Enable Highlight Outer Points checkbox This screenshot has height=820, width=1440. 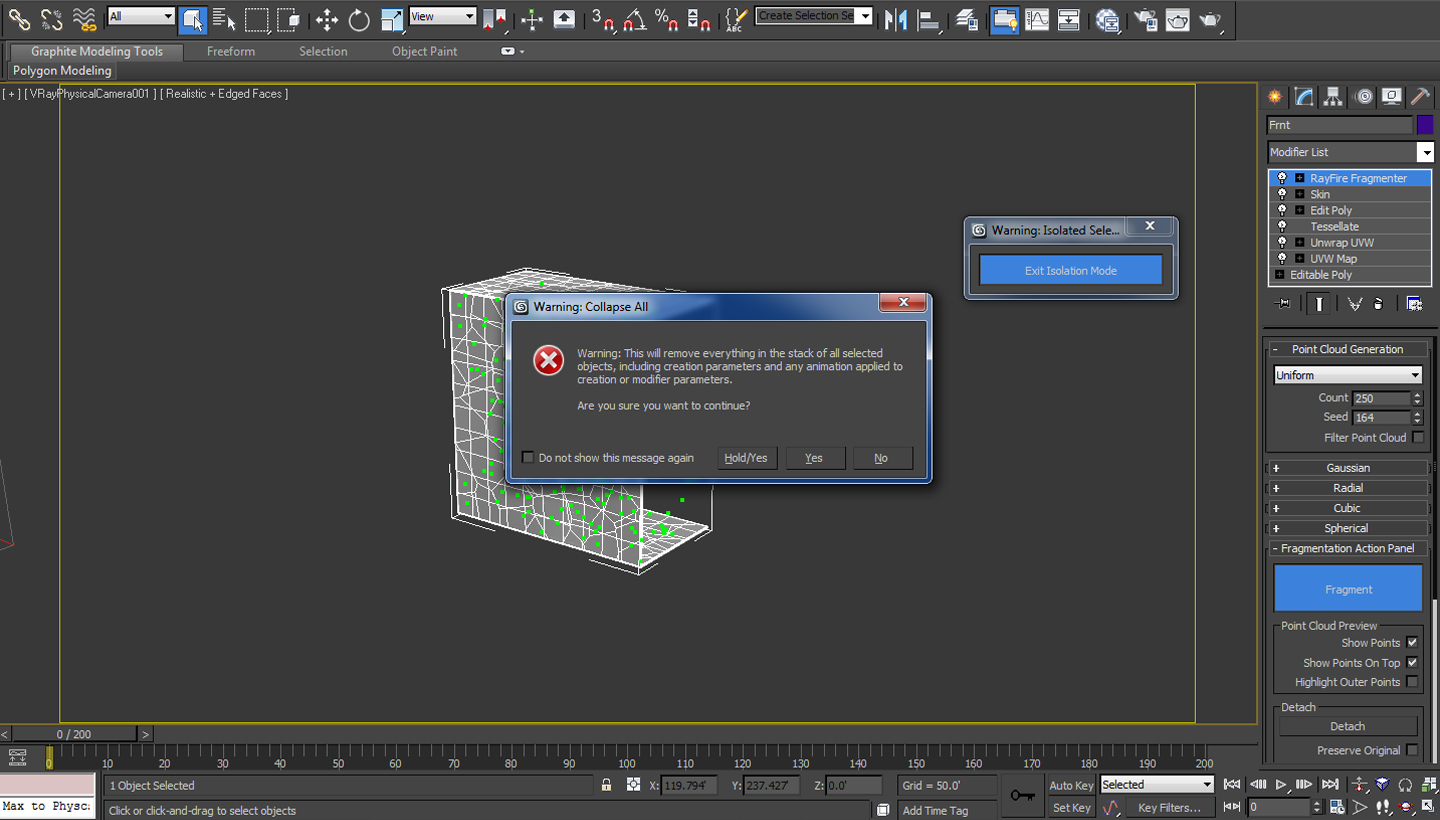pos(1412,682)
